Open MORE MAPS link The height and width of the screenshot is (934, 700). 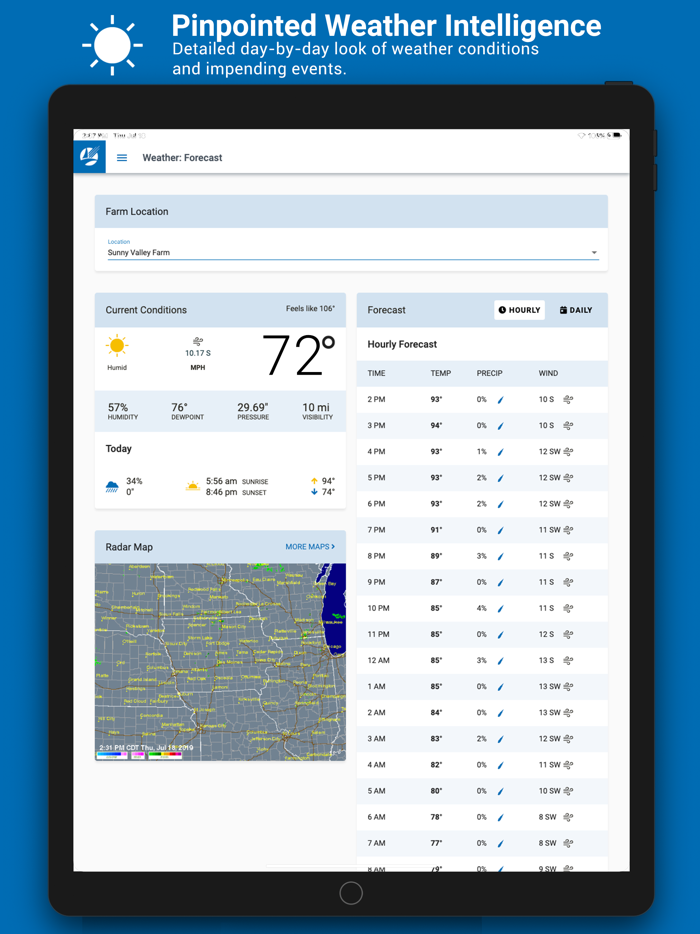(x=310, y=546)
